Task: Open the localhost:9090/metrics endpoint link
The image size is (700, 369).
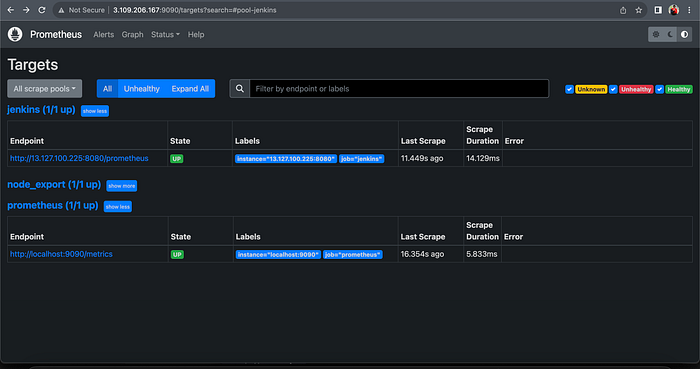Action: tap(61, 254)
